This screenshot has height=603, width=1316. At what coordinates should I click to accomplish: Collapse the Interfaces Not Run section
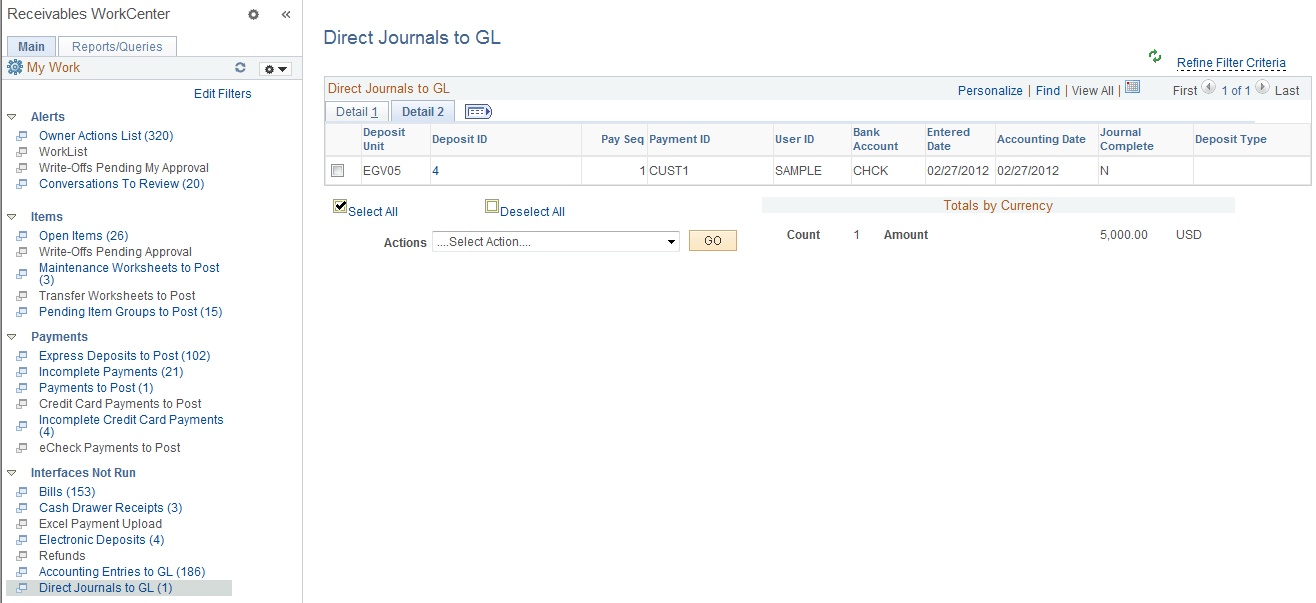10,472
